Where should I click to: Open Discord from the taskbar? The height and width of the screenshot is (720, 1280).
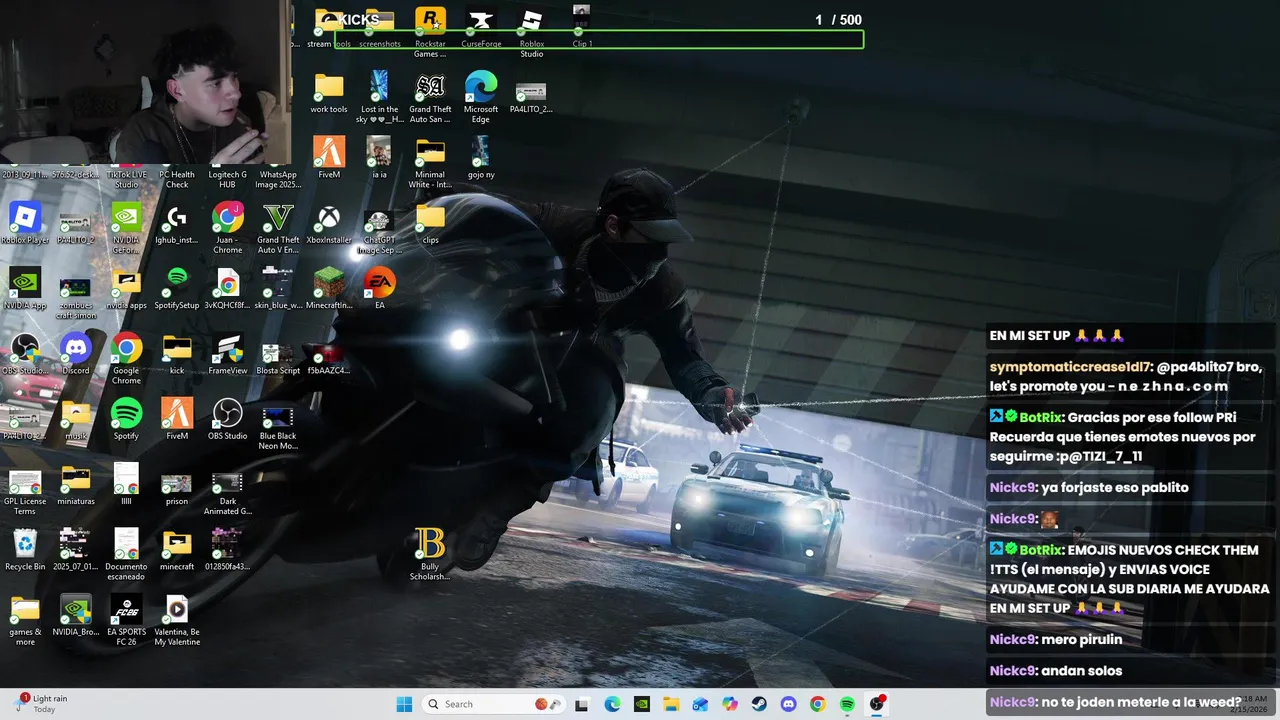coord(788,704)
